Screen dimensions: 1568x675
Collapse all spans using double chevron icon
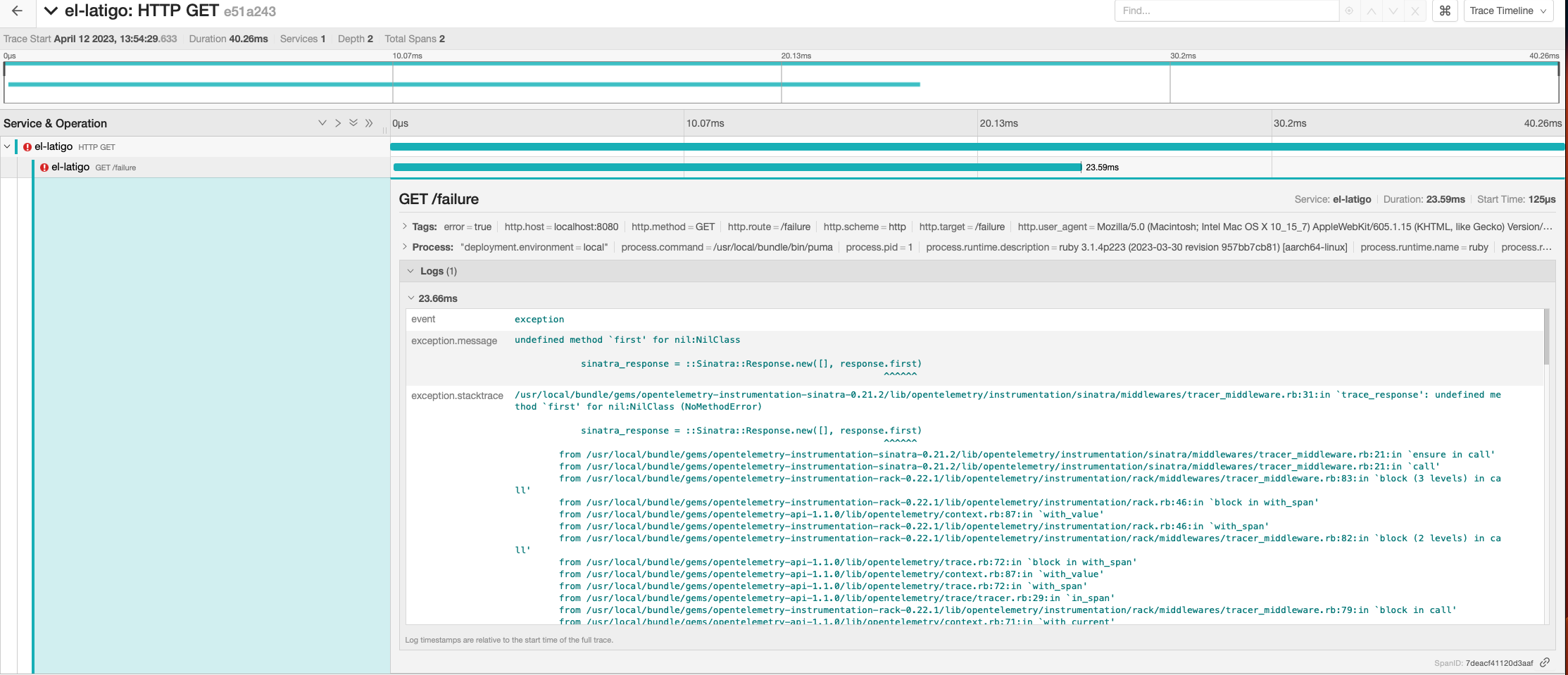point(353,123)
